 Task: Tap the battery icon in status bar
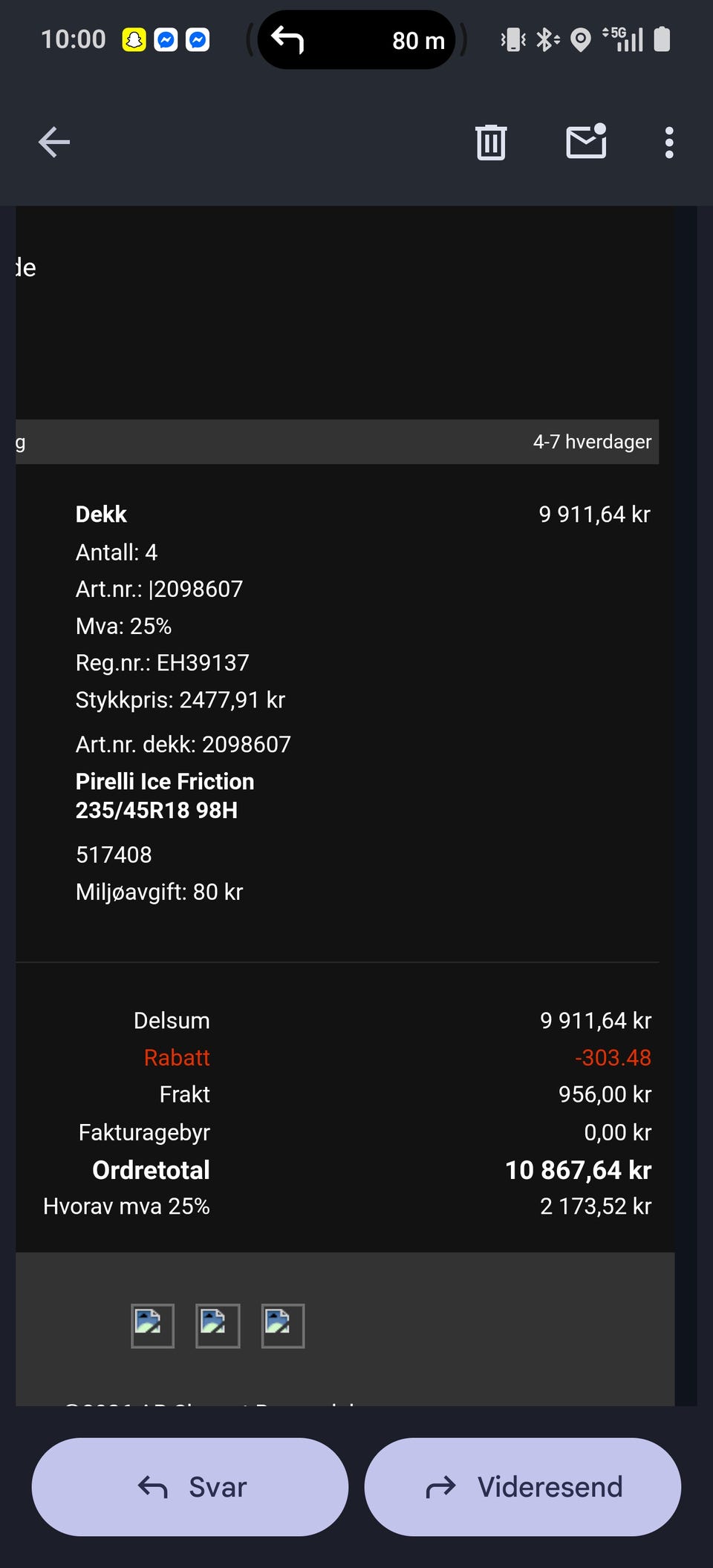click(x=662, y=39)
